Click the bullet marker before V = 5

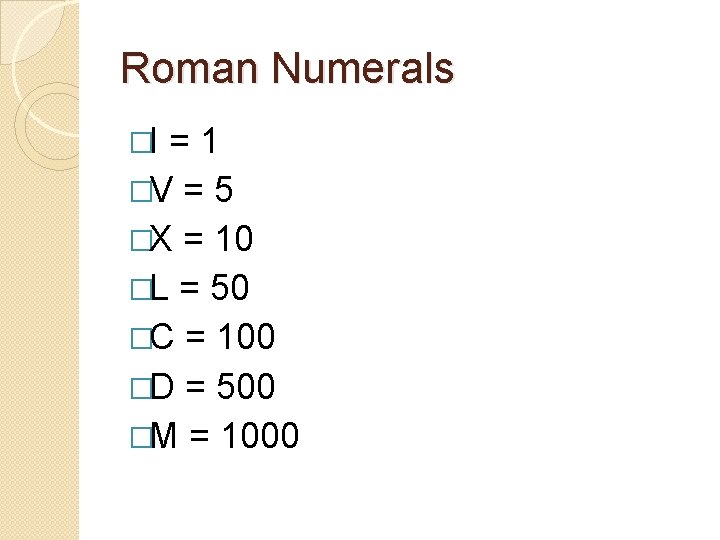(137, 192)
